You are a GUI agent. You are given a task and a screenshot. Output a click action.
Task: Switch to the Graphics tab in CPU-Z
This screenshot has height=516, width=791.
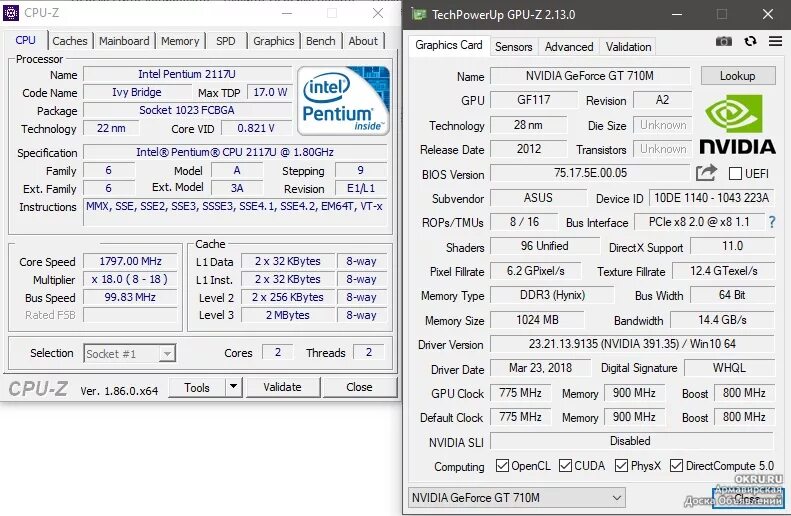(273, 41)
